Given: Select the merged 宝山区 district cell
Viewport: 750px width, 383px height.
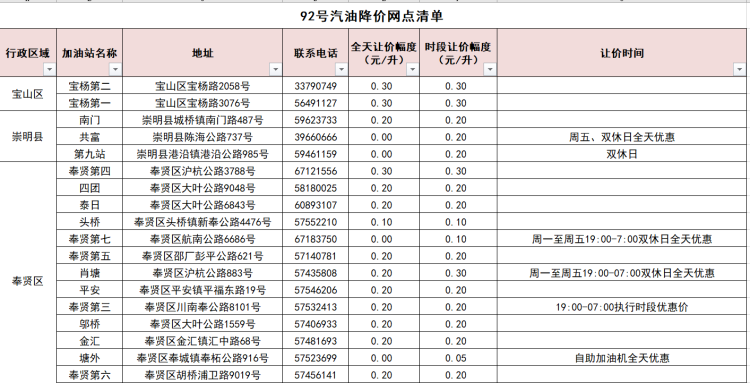Looking at the screenshot, I should [28, 94].
